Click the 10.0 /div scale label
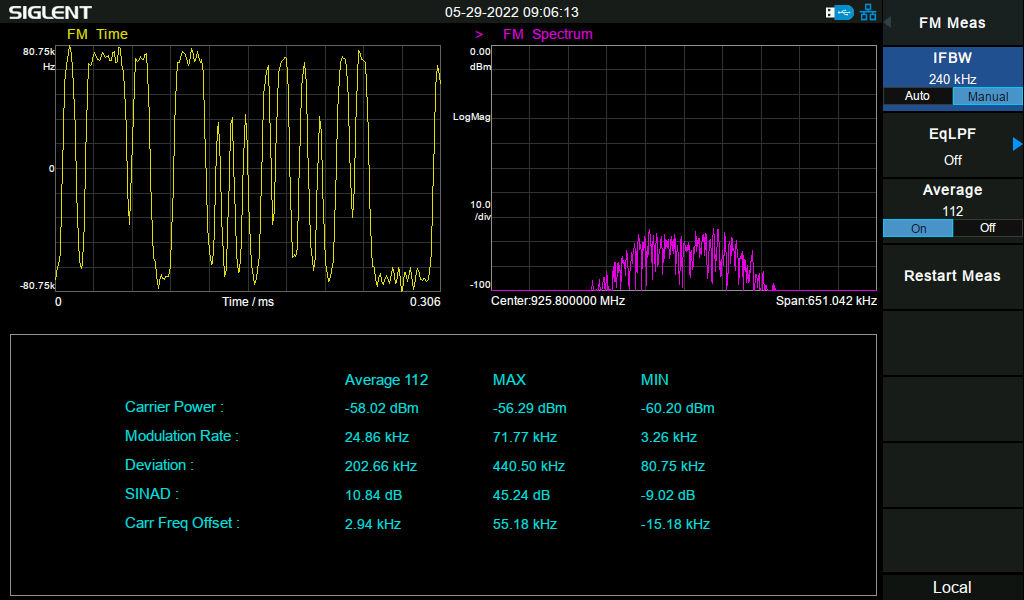Image resolution: width=1024 pixels, height=600 pixels. (481, 210)
